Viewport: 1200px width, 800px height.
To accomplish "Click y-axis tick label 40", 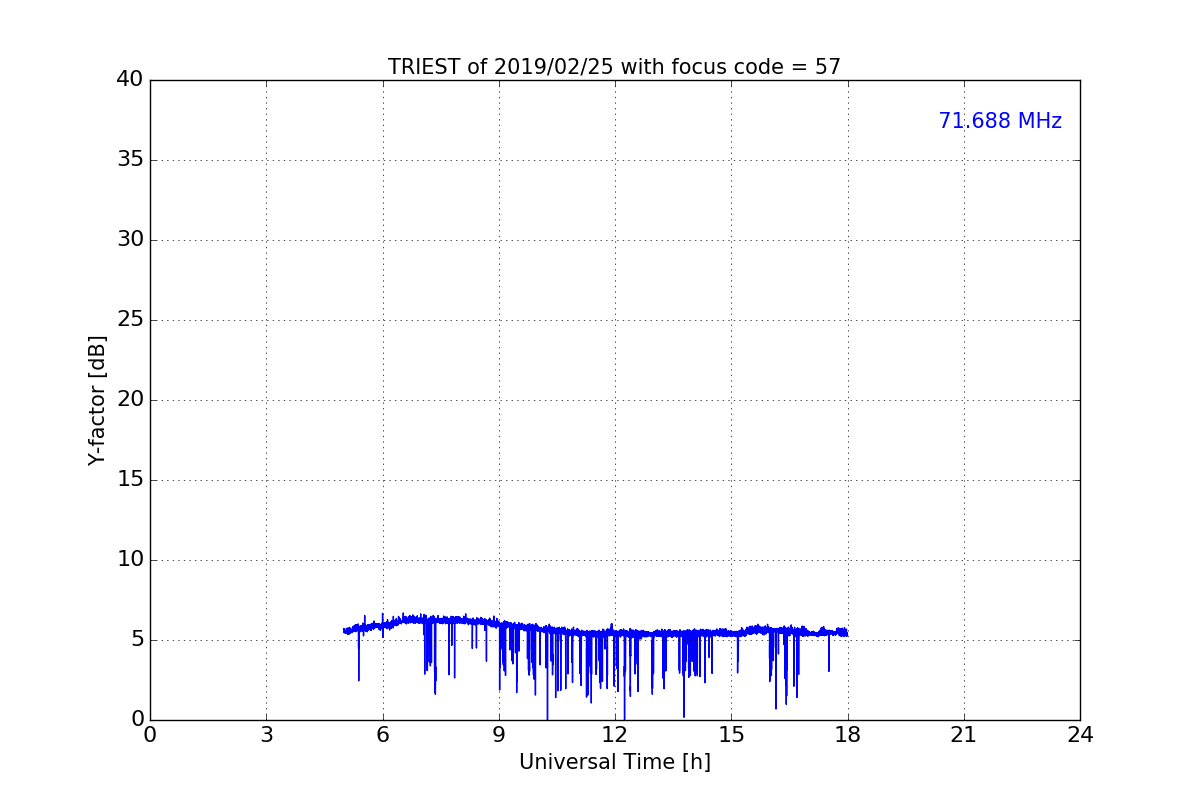I will click(x=130, y=80).
